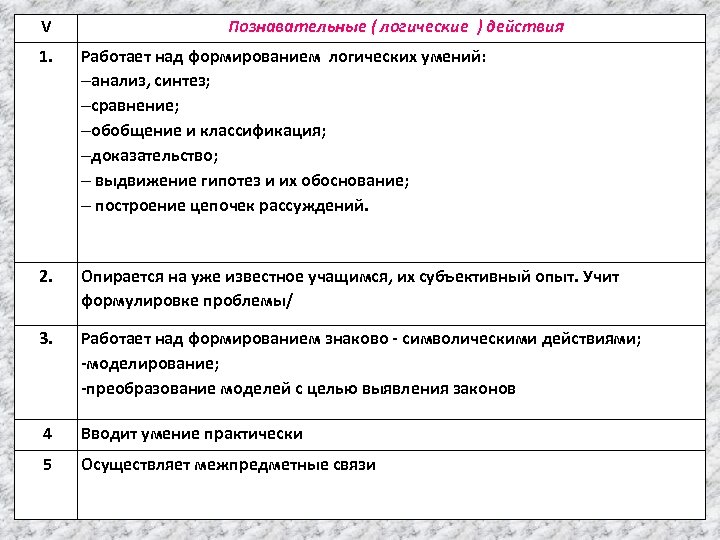Click row number '2.' cell
Viewport: 720px width, 540px height.
46,294
